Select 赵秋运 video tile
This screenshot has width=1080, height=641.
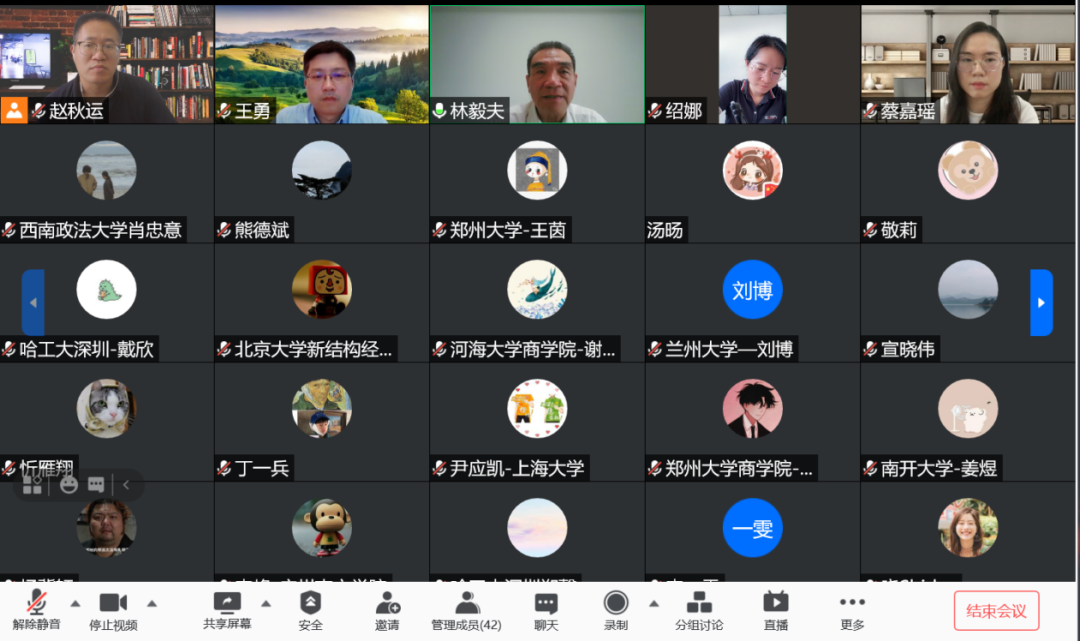click(107, 65)
